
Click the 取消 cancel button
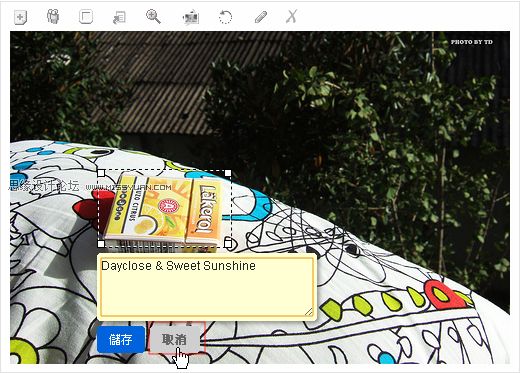pyautogui.click(x=174, y=340)
